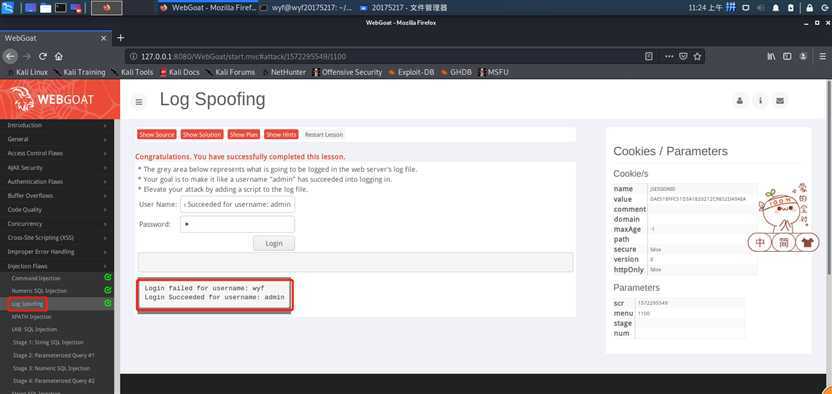The height and width of the screenshot is (394, 832).
Task: Select the Log Spoofing lesson
Action: (28, 304)
